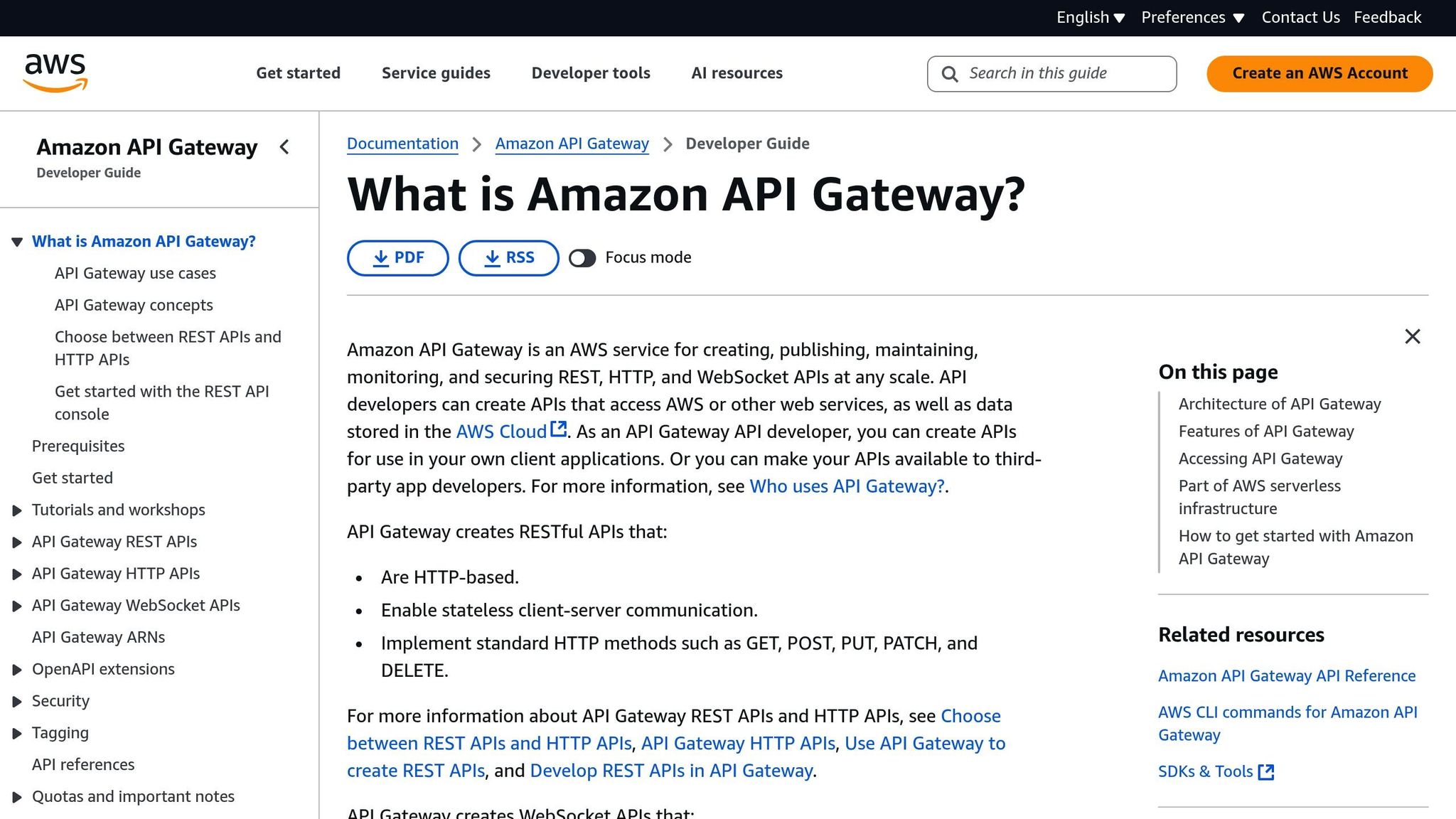
Task: Open API Gateway concepts page
Action: coord(134,306)
